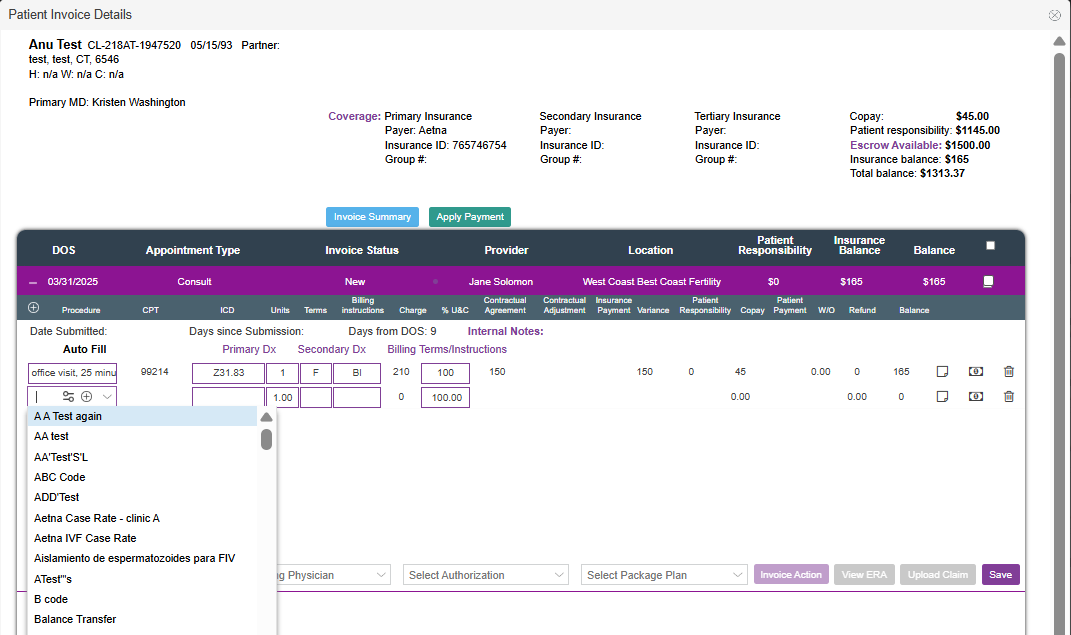Click the procedure list scrollbar thumb
Viewport: 1071px width, 635px height.
tap(266, 440)
